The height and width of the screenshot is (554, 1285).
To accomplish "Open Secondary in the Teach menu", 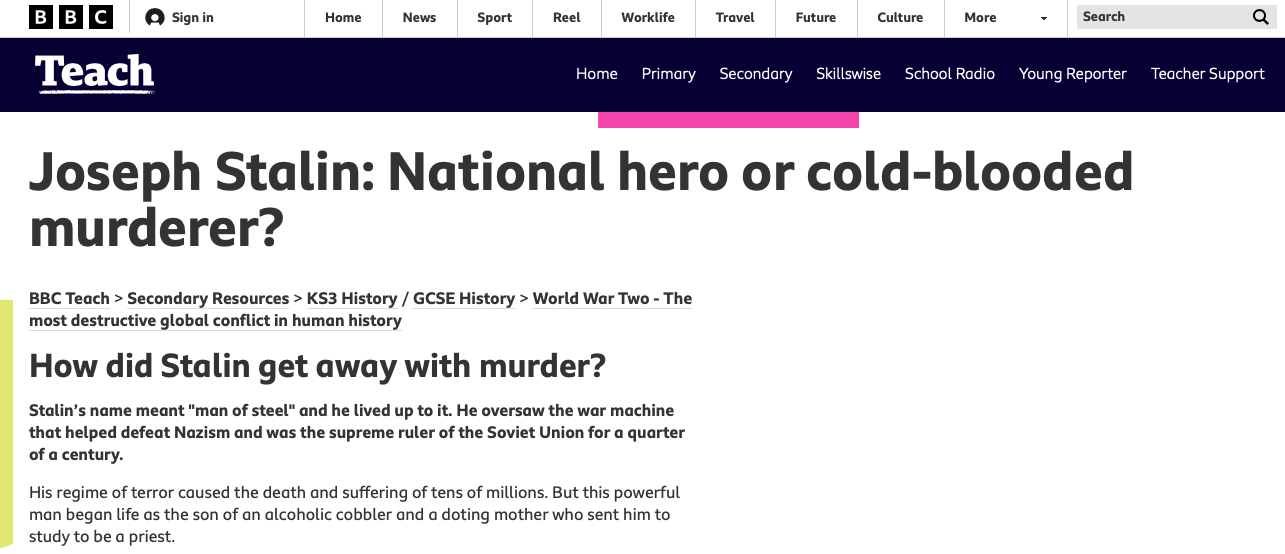I will click(x=756, y=74).
